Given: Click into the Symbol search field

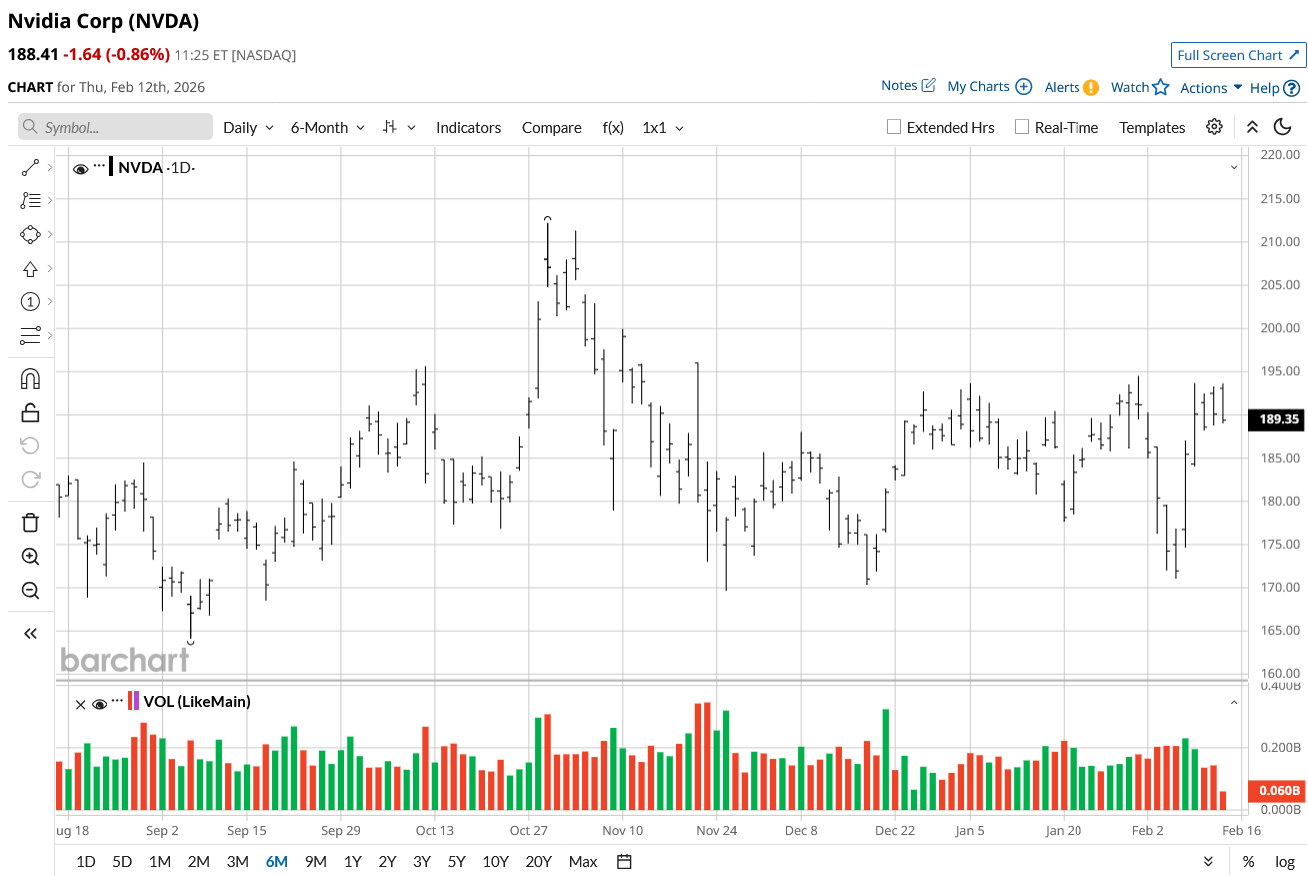Looking at the screenshot, I should [115, 127].
